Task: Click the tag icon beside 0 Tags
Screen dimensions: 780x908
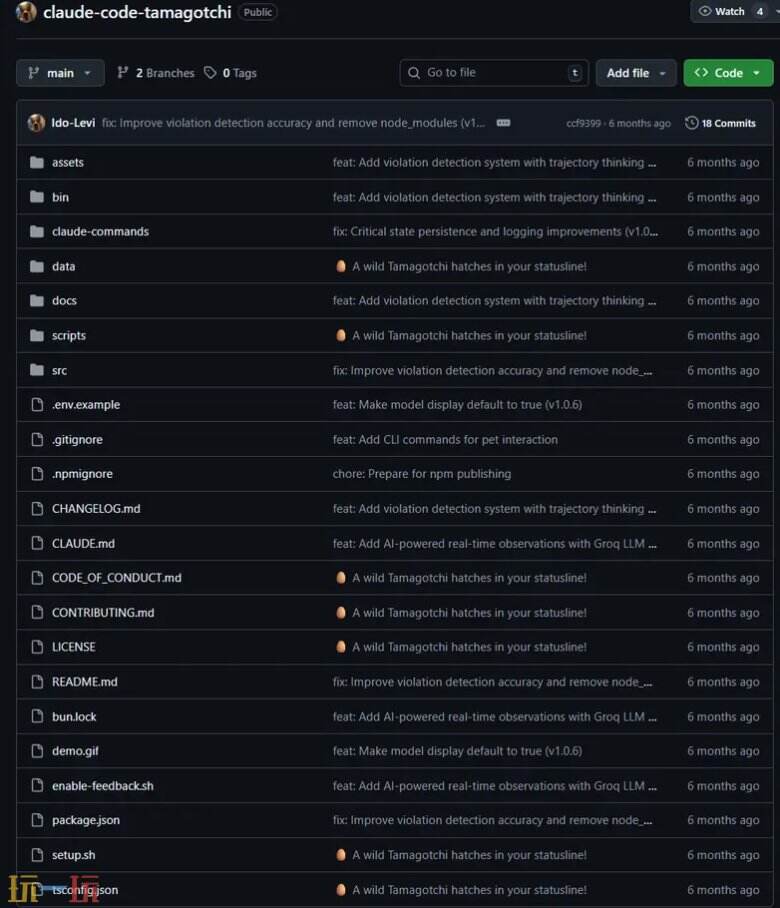Action: 210,73
